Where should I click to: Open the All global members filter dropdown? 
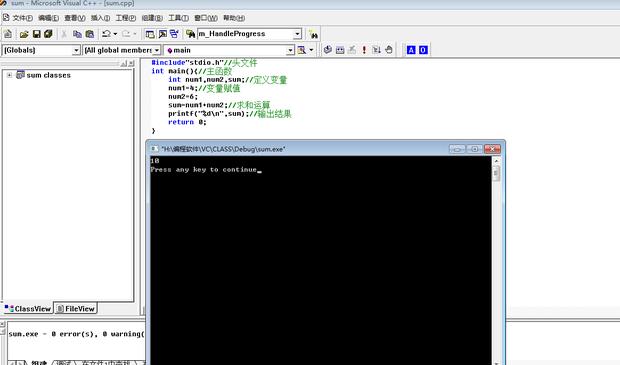(157, 50)
